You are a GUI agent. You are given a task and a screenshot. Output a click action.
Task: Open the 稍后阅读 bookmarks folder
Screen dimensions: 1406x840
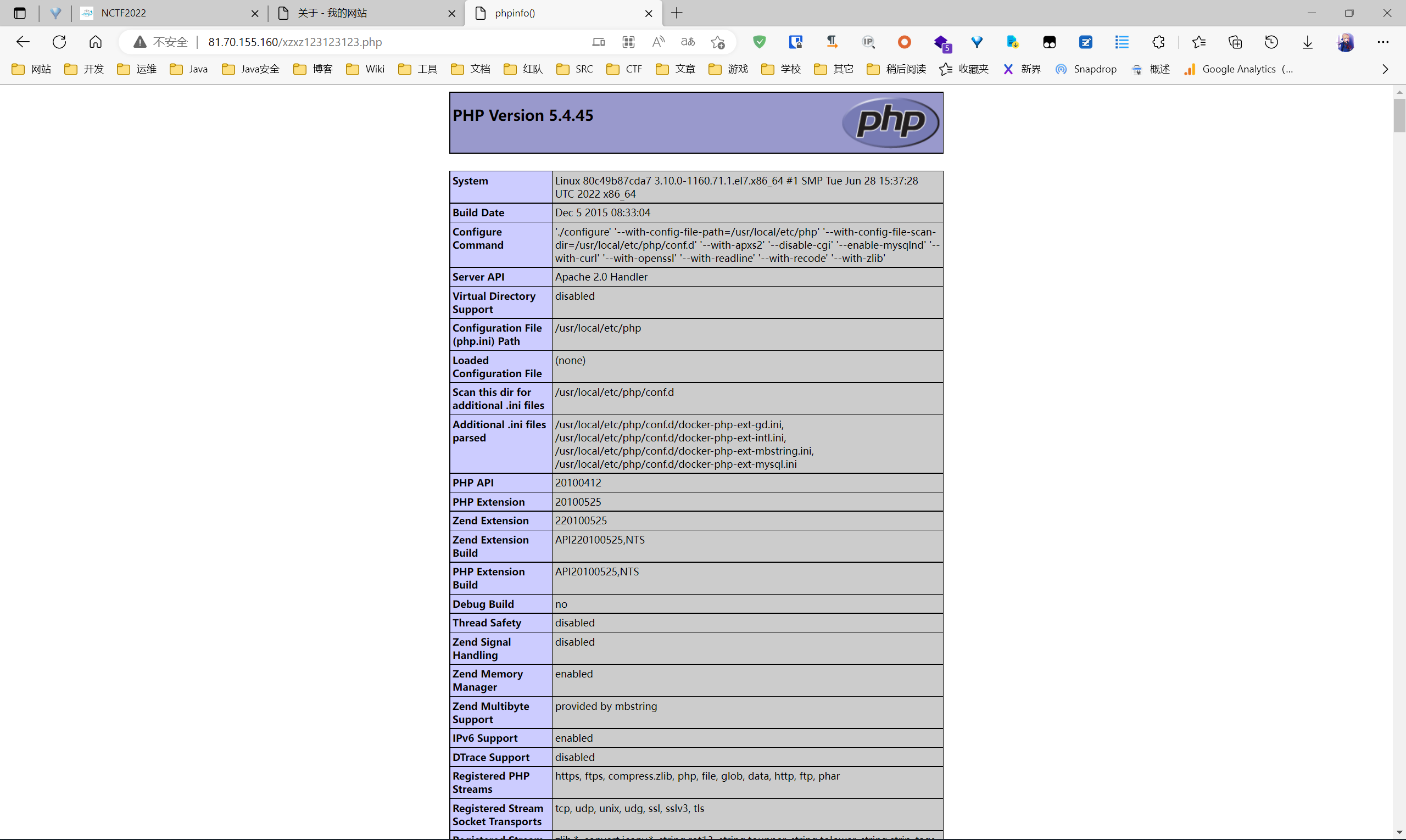896,69
